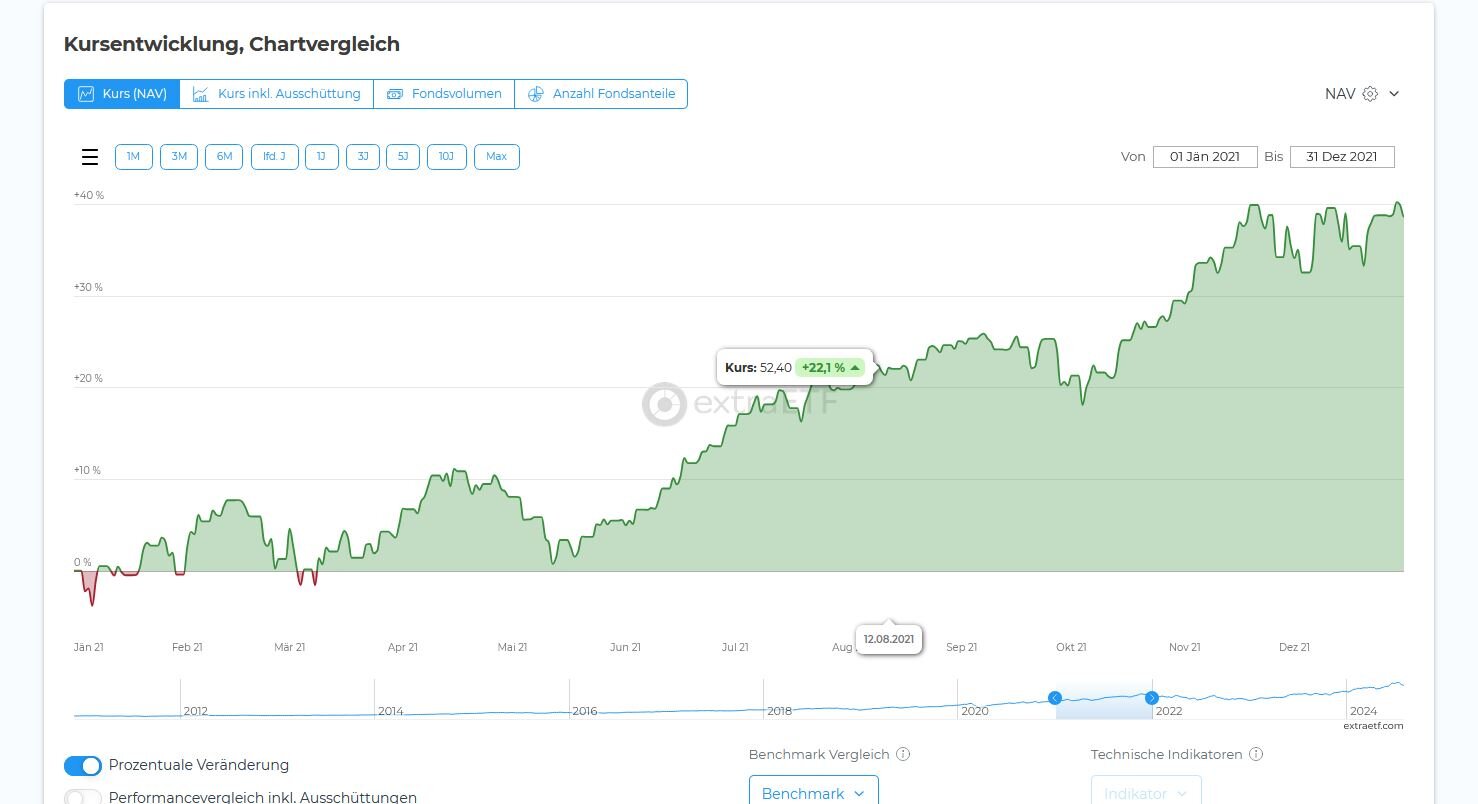Select the lfd. J time range
This screenshot has width=1478, height=804.
(x=274, y=157)
